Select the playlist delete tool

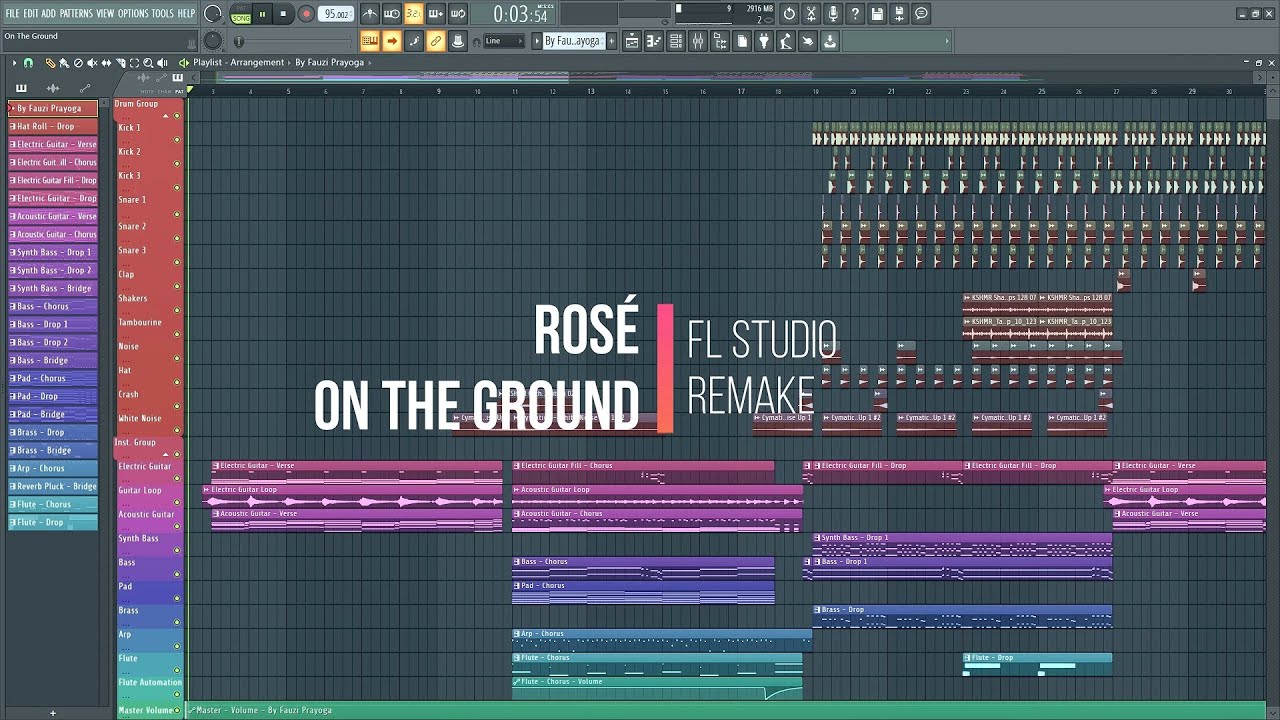(x=78, y=63)
